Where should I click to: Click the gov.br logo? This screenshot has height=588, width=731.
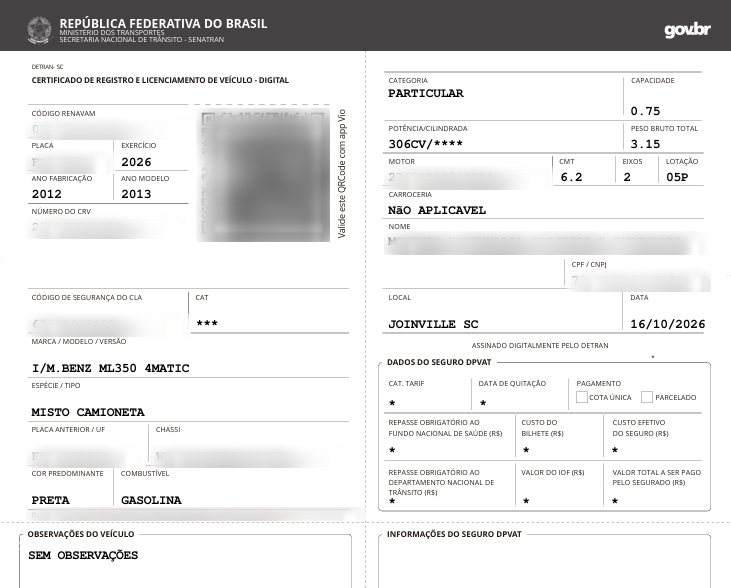pyautogui.click(x=687, y=30)
